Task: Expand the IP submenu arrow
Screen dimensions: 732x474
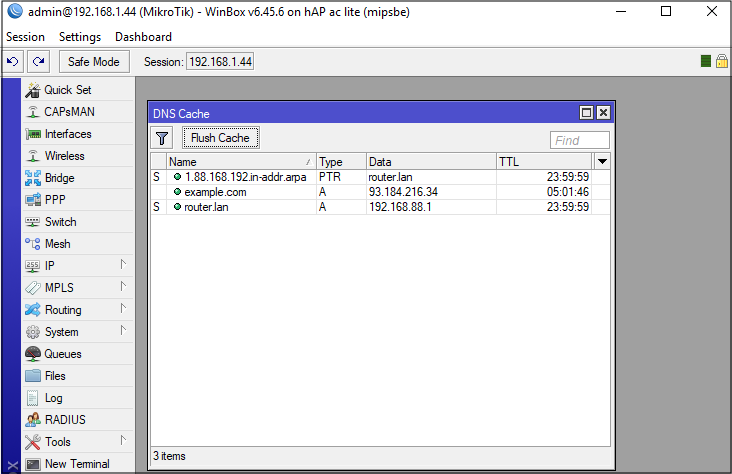Action: pyautogui.click(x=123, y=264)
